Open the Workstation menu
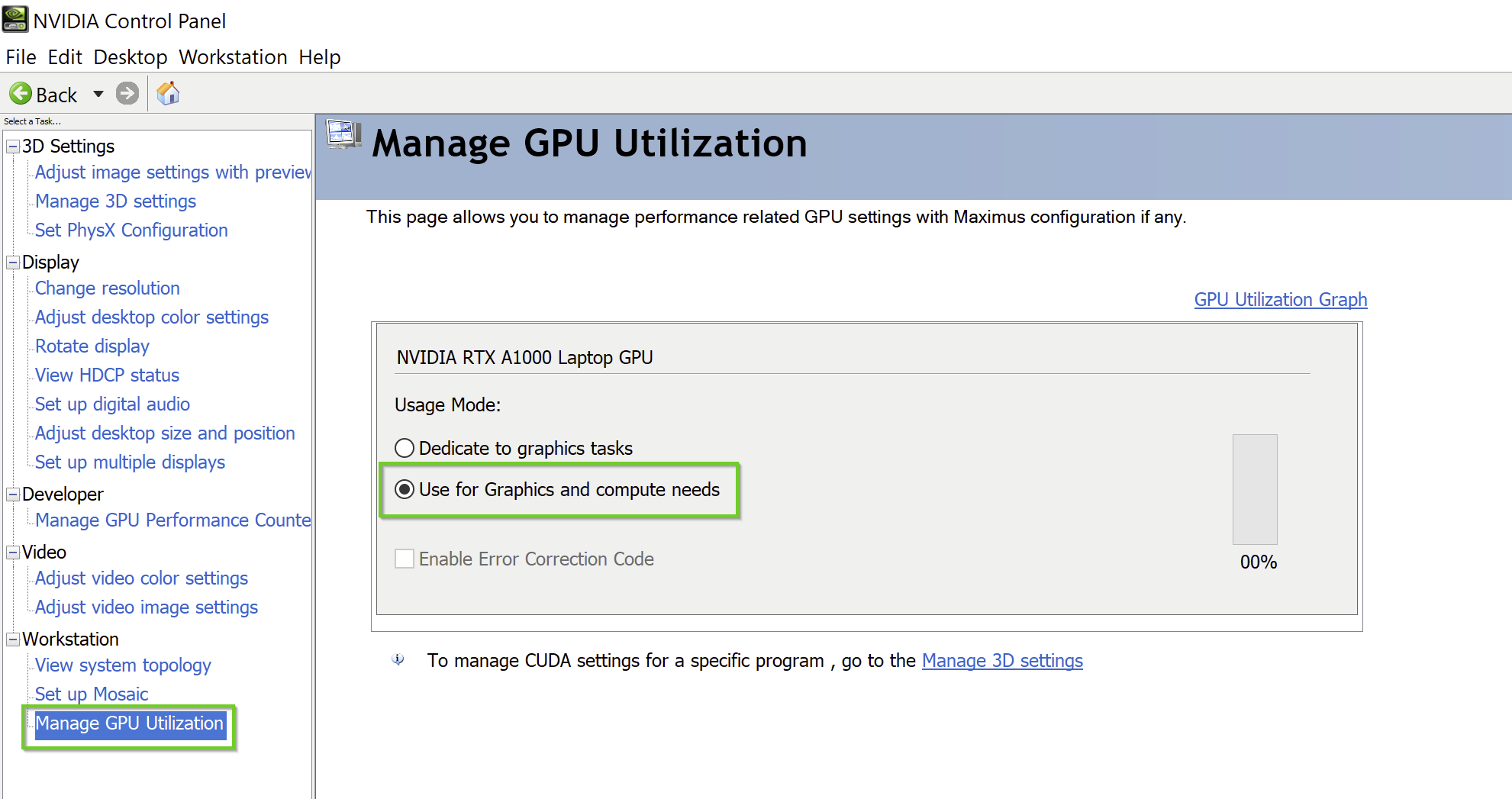Viewport: 1512px width, 799px height. (233, 57)
